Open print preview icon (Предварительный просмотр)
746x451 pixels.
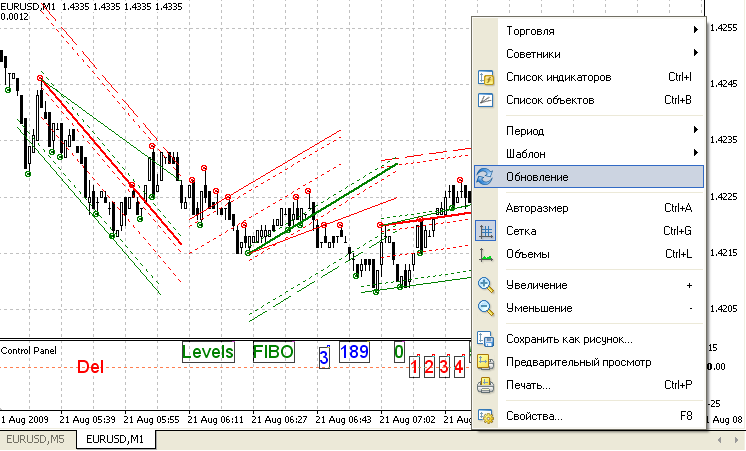click(486, 362)
